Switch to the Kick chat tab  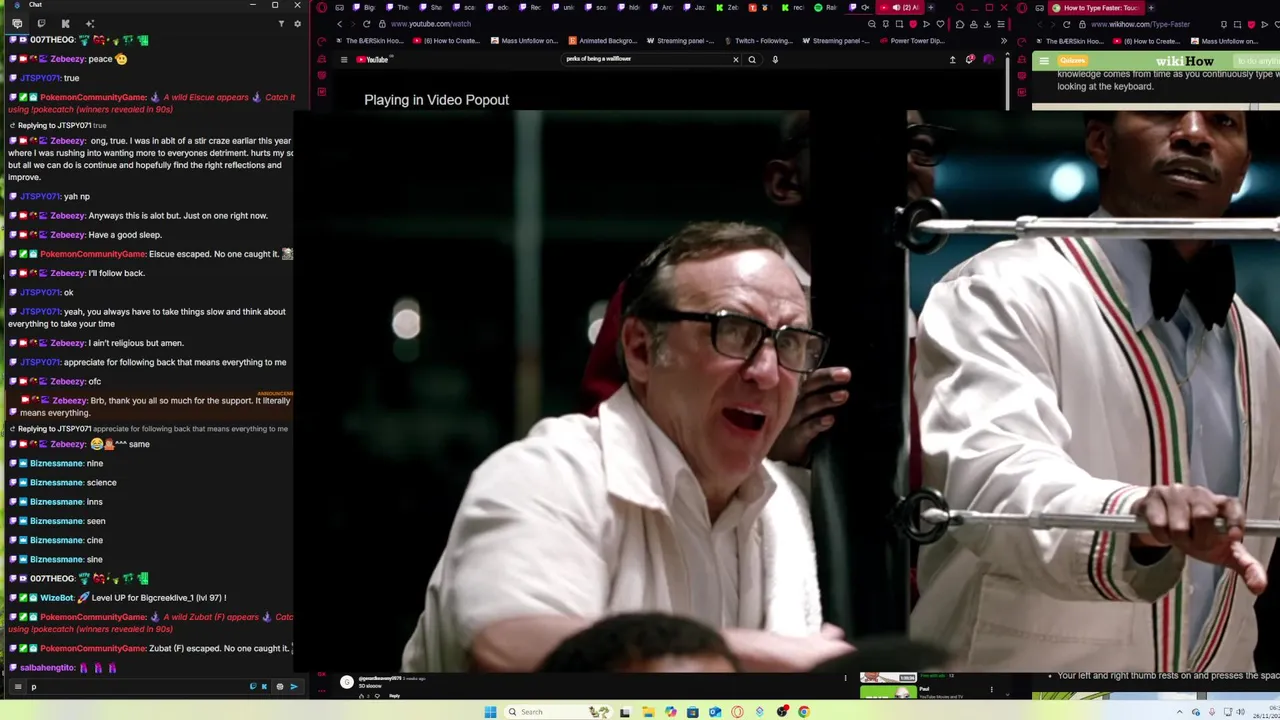click(66, 23)
